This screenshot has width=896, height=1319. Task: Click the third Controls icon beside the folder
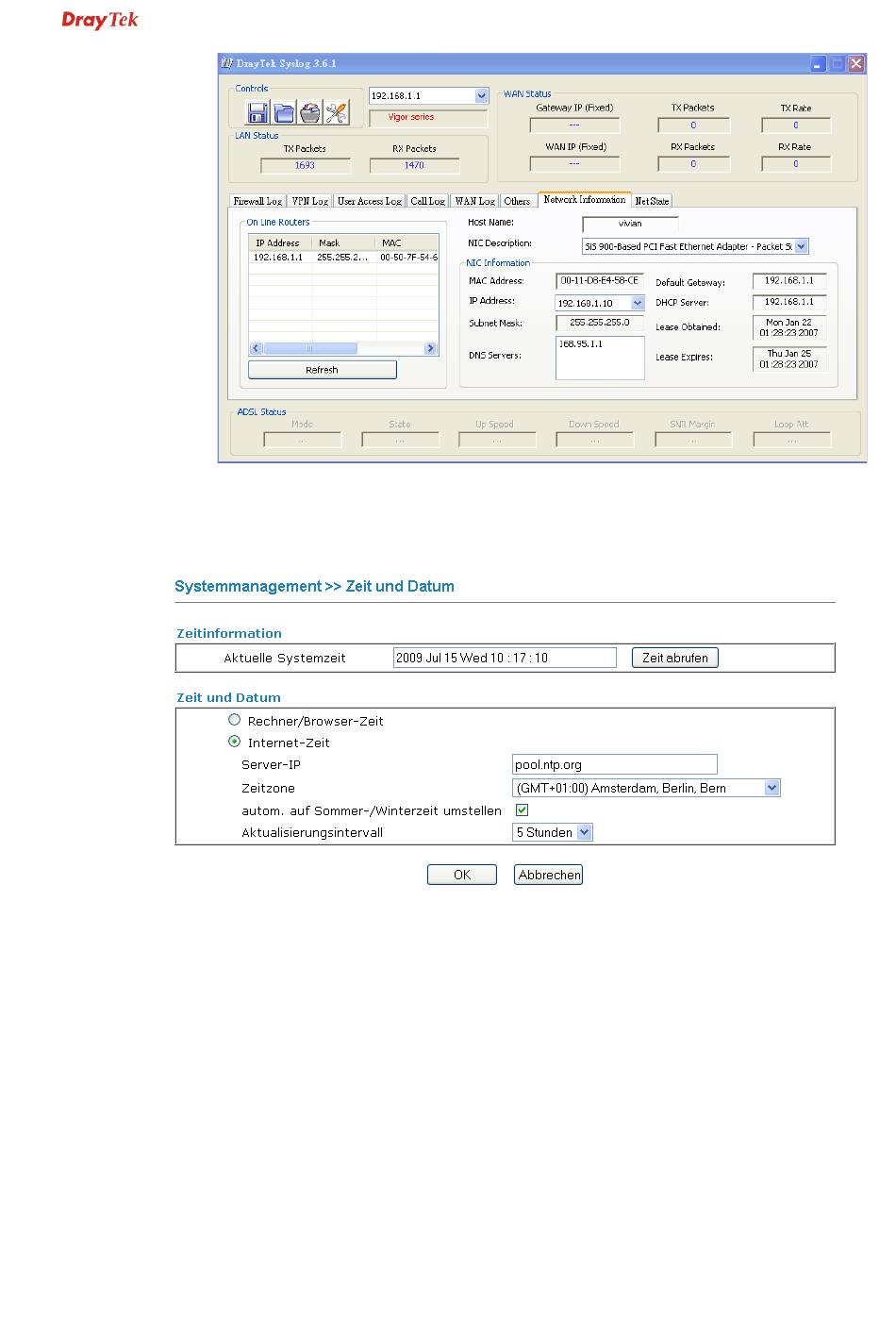point(309,113)
